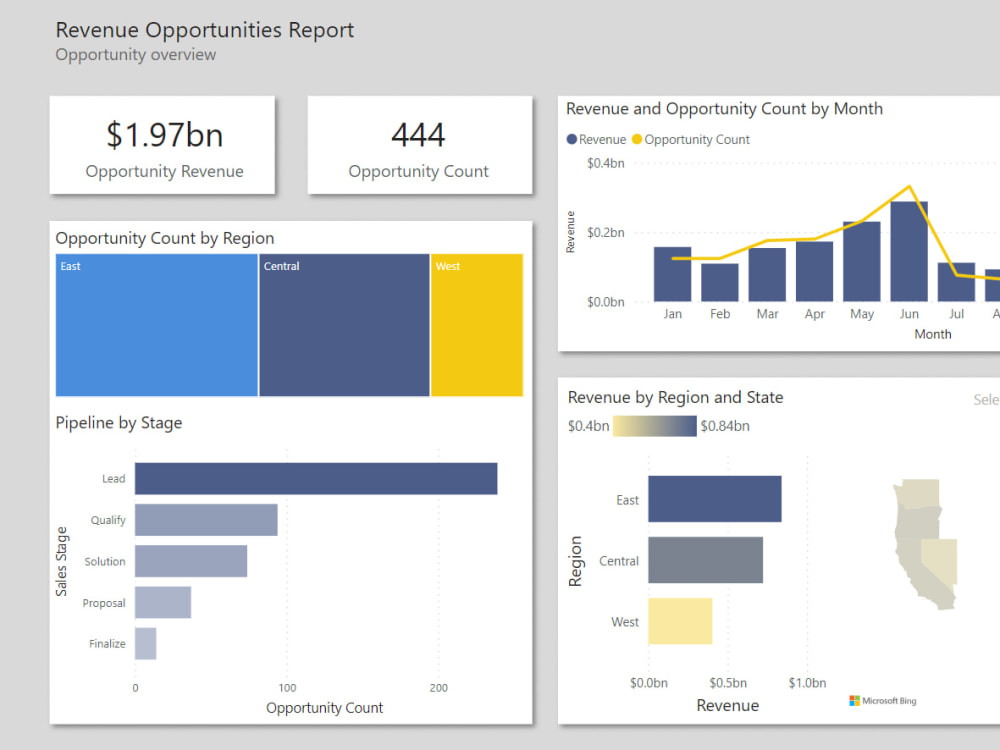Click the Qualify bar in Pipeline by Stage
Image resolution: width=1000 pixels, height=750 pixels.
point(205,520)
